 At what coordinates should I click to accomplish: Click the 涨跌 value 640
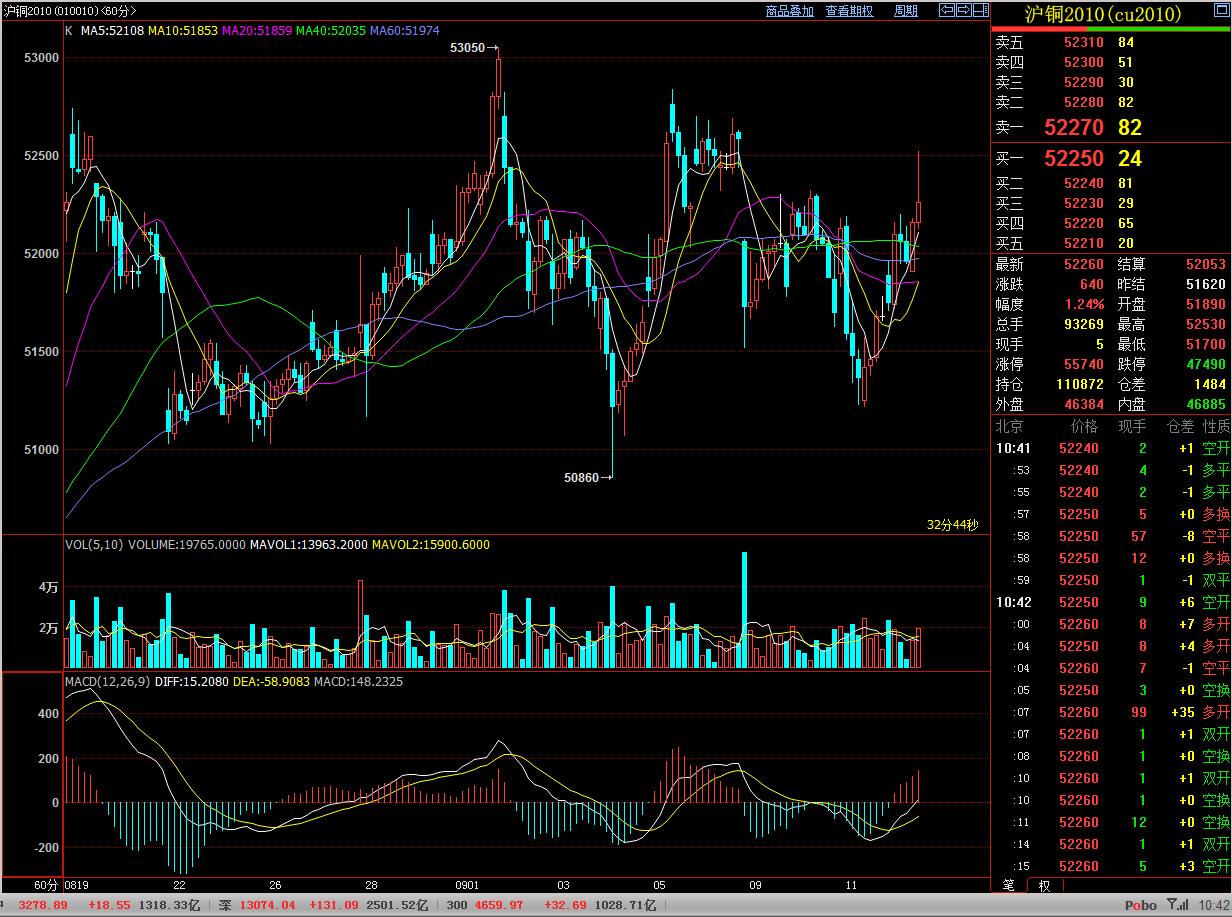point(1093,284)
